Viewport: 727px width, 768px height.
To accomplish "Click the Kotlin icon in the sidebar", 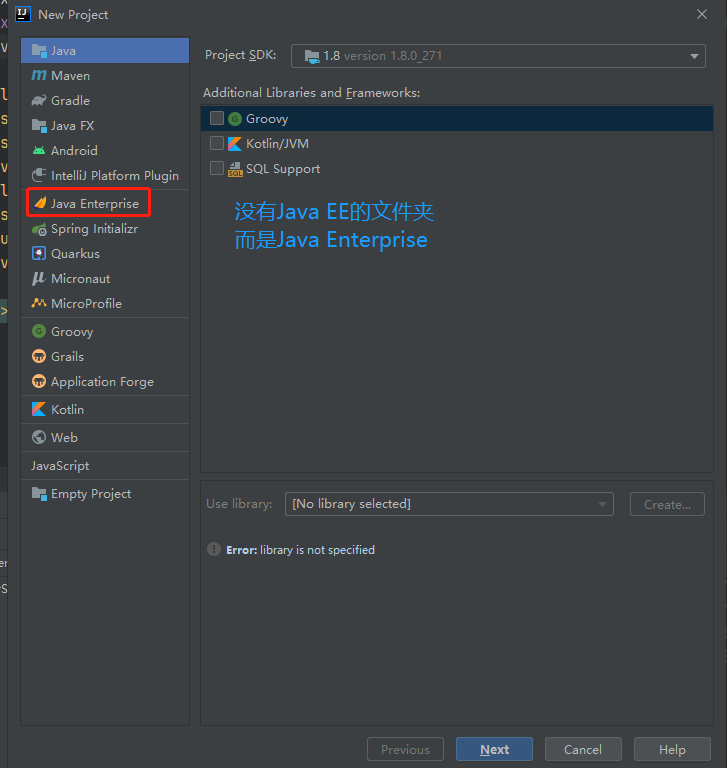I will point(39,409).
